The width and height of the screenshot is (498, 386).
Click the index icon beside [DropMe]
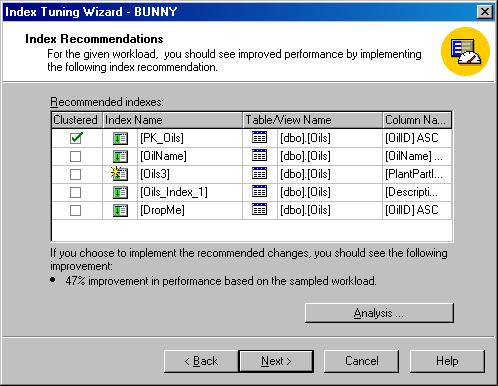tap(120, 210)
